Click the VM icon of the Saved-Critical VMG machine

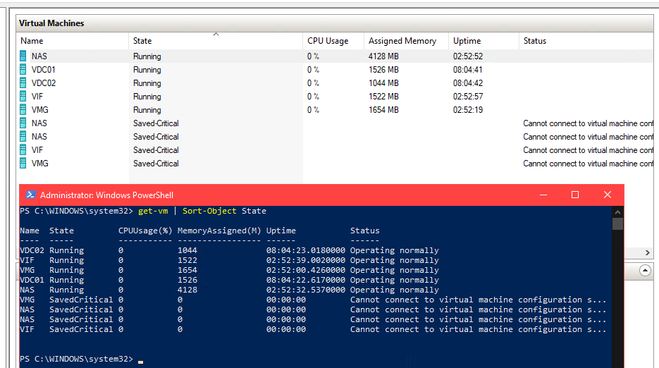pyautogui.click(x=23, y=163)
